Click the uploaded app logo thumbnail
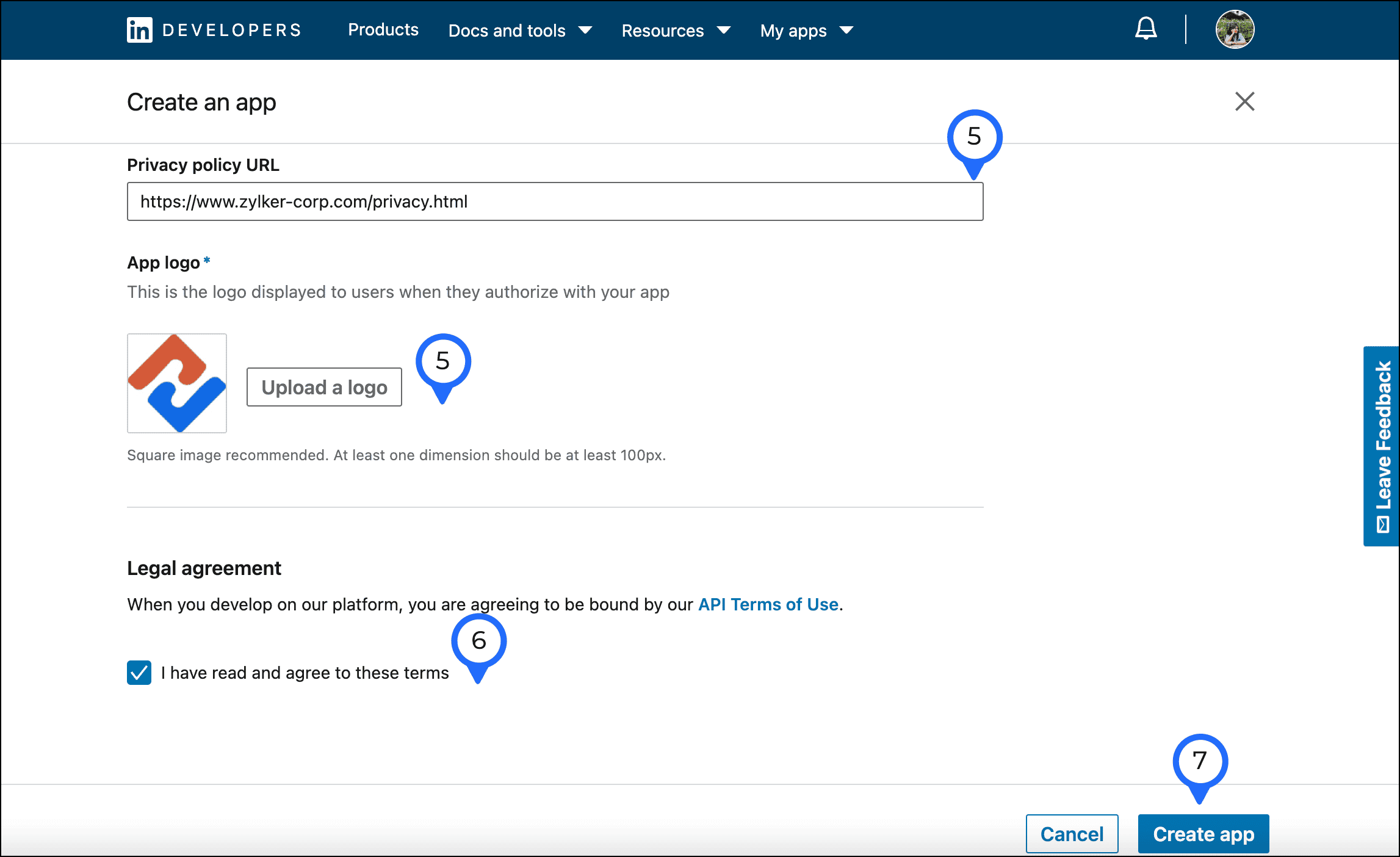The height and width of the screenshot is (857, 1400). click(x=177, y=383)
